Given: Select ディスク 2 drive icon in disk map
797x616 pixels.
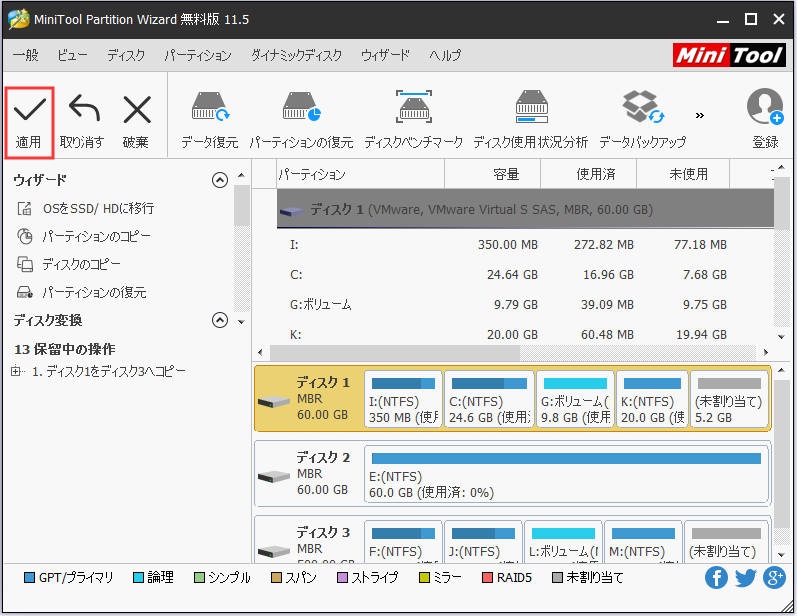Looking at the screenshot, I should (273, 477).
